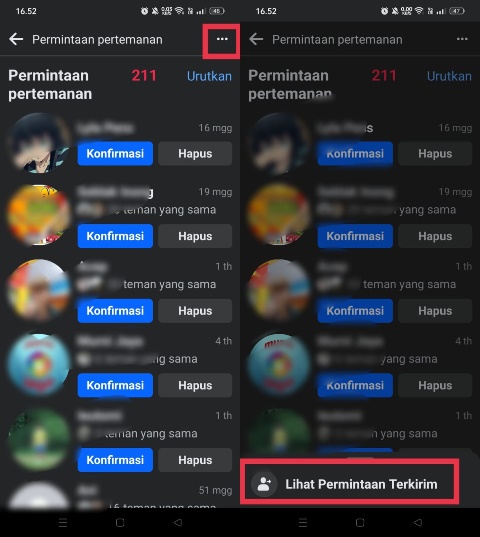Confirm the 4 th old friend request

[115, 385]
